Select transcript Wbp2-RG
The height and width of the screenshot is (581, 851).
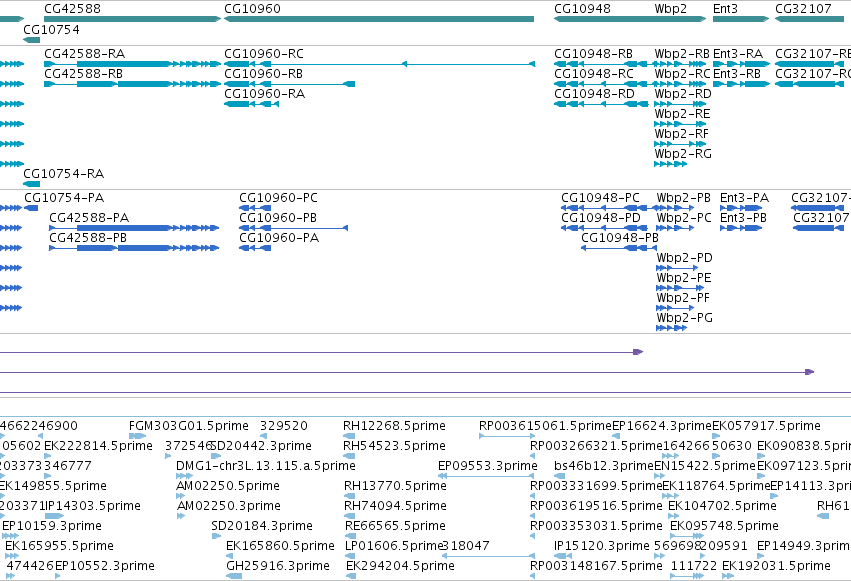click(x=671, y=164)
